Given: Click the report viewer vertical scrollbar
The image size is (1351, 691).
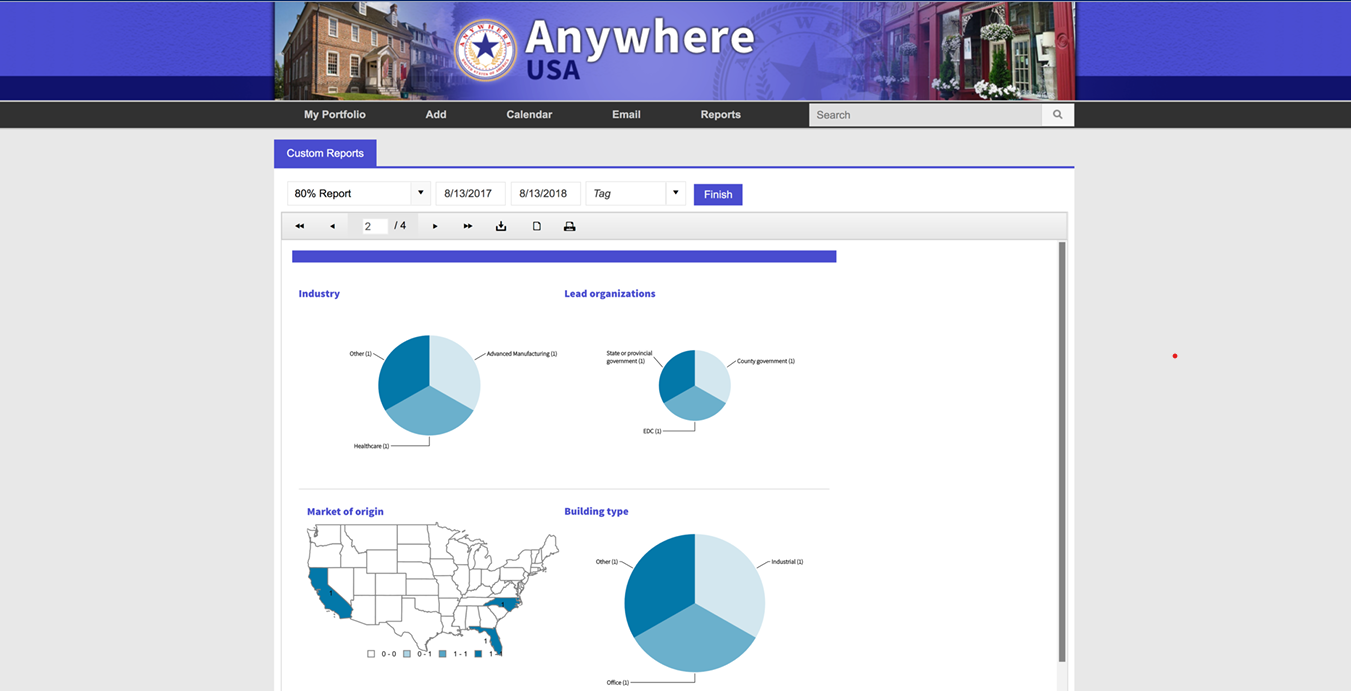Looking at the screenshot, I should click(1061, 450).
